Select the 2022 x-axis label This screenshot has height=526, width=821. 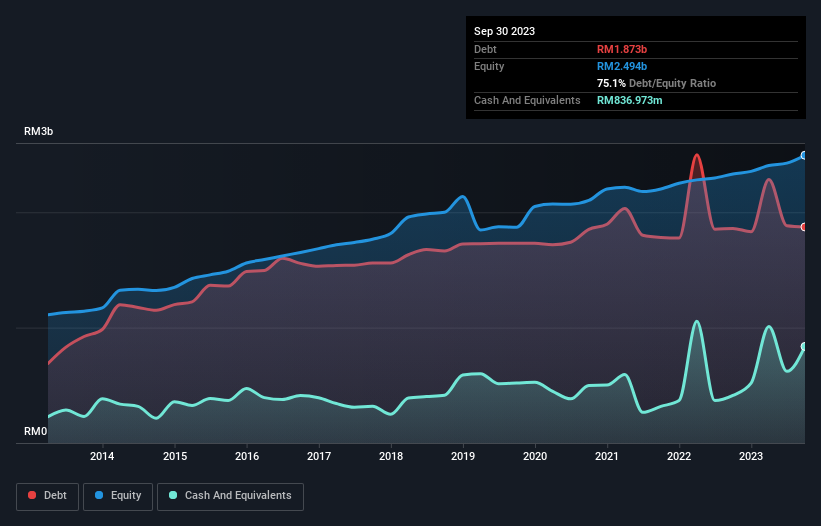pos(679,456)
